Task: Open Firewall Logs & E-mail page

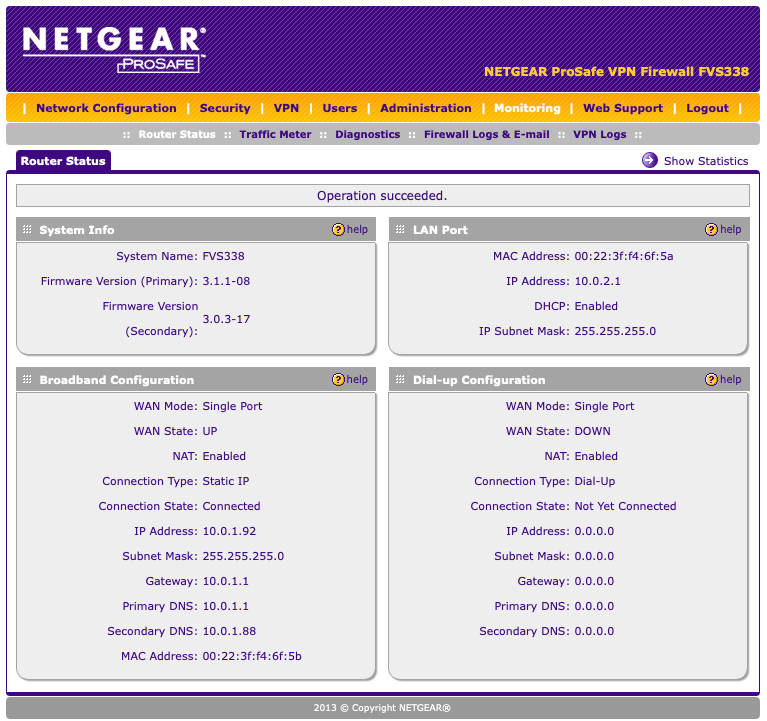Action: [x=486, y=134]
